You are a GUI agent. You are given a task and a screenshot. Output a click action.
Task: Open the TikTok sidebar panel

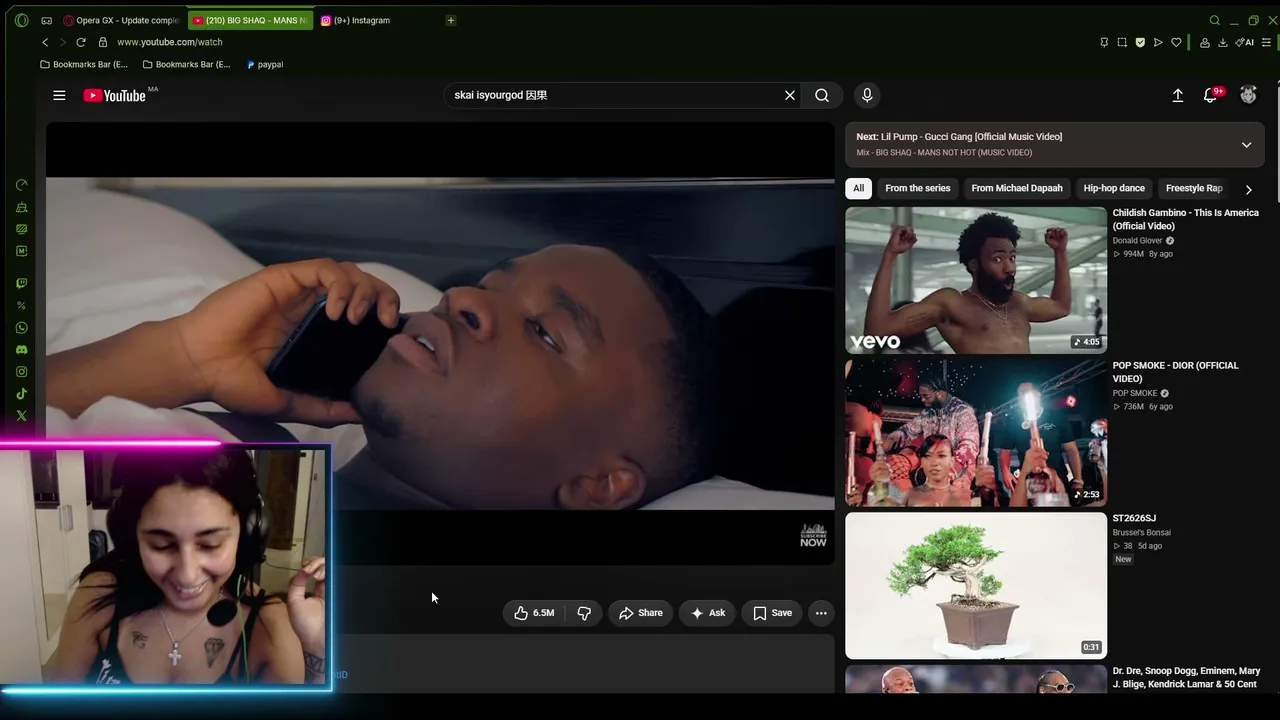pyautogui.click(x=22, y=394)
